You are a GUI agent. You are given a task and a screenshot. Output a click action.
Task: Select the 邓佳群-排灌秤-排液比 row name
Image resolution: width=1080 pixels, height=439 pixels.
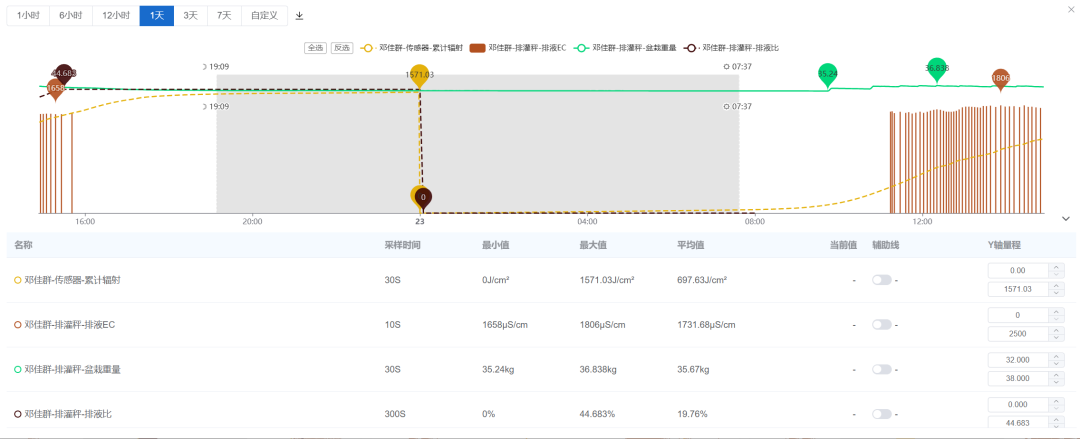point(68,414)
